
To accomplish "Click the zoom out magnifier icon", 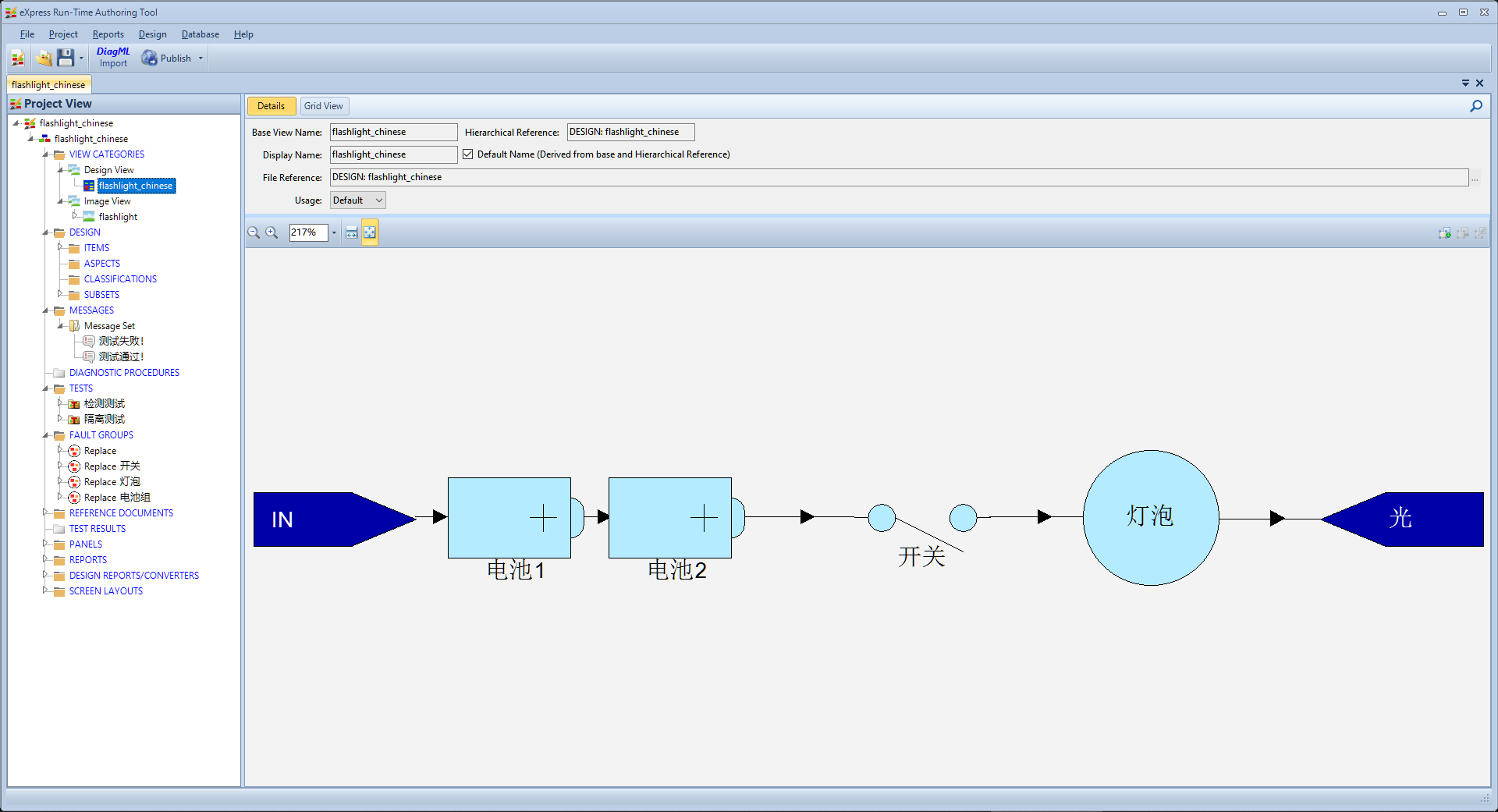I will coord(254,232).
